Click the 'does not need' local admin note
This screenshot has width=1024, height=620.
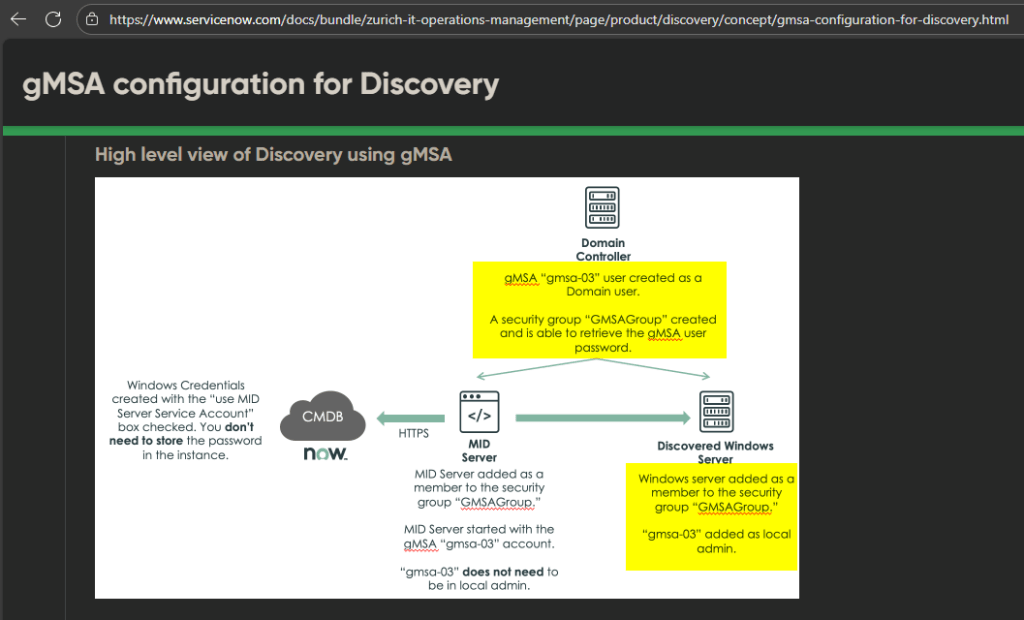click(x=478, y=579)
